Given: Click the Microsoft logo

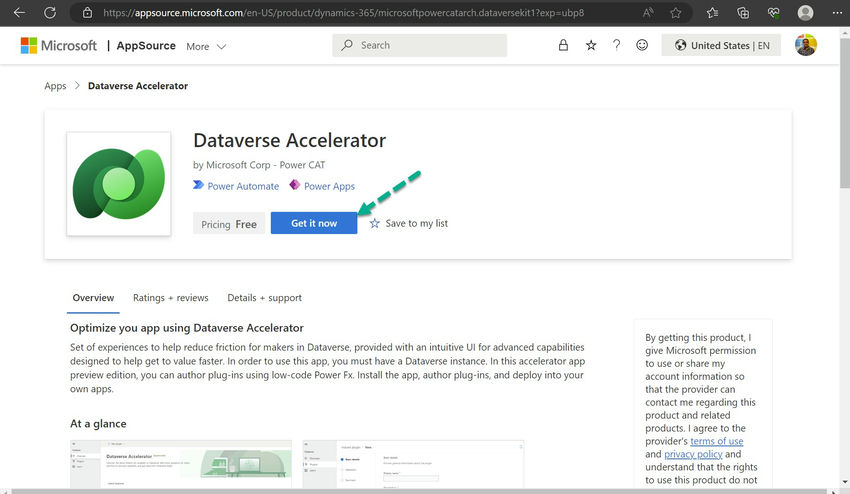Looking at the screenshot, I should pos(59,46).
